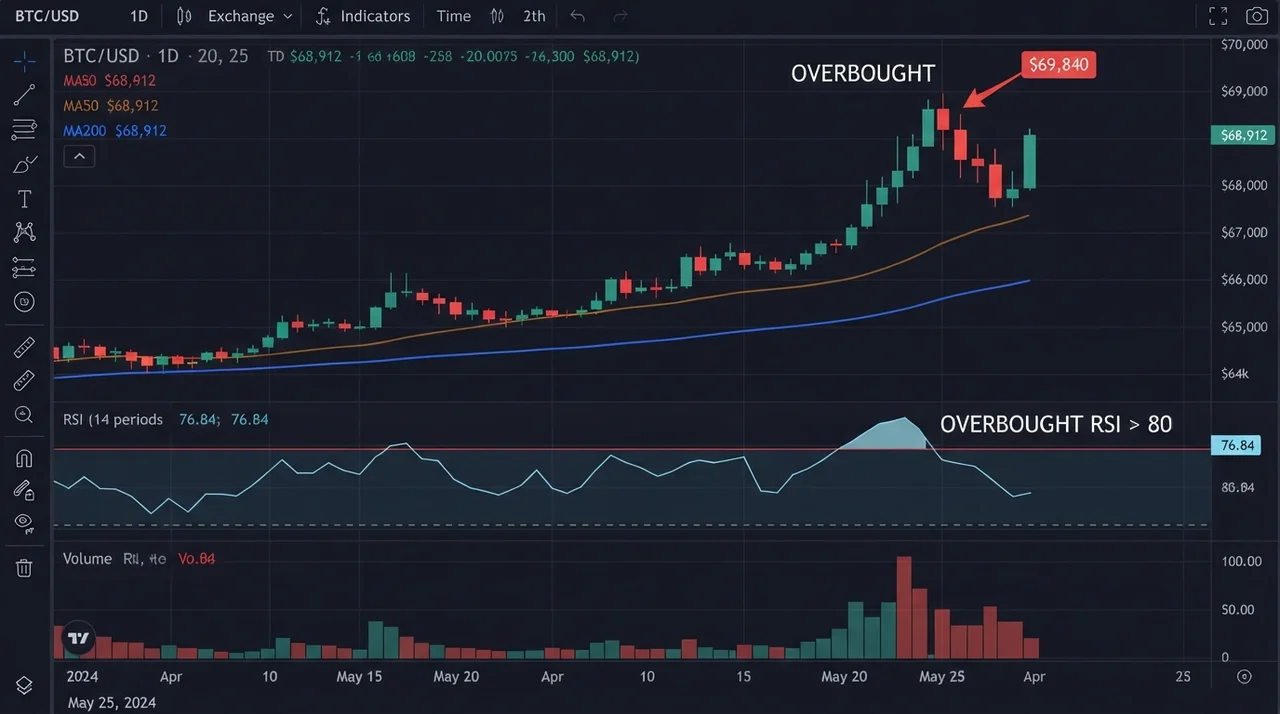Toggle magnet mode snapping
The width and height of the screenshot is (1280, 714).
pyautogui.click(x=25, y=458)
